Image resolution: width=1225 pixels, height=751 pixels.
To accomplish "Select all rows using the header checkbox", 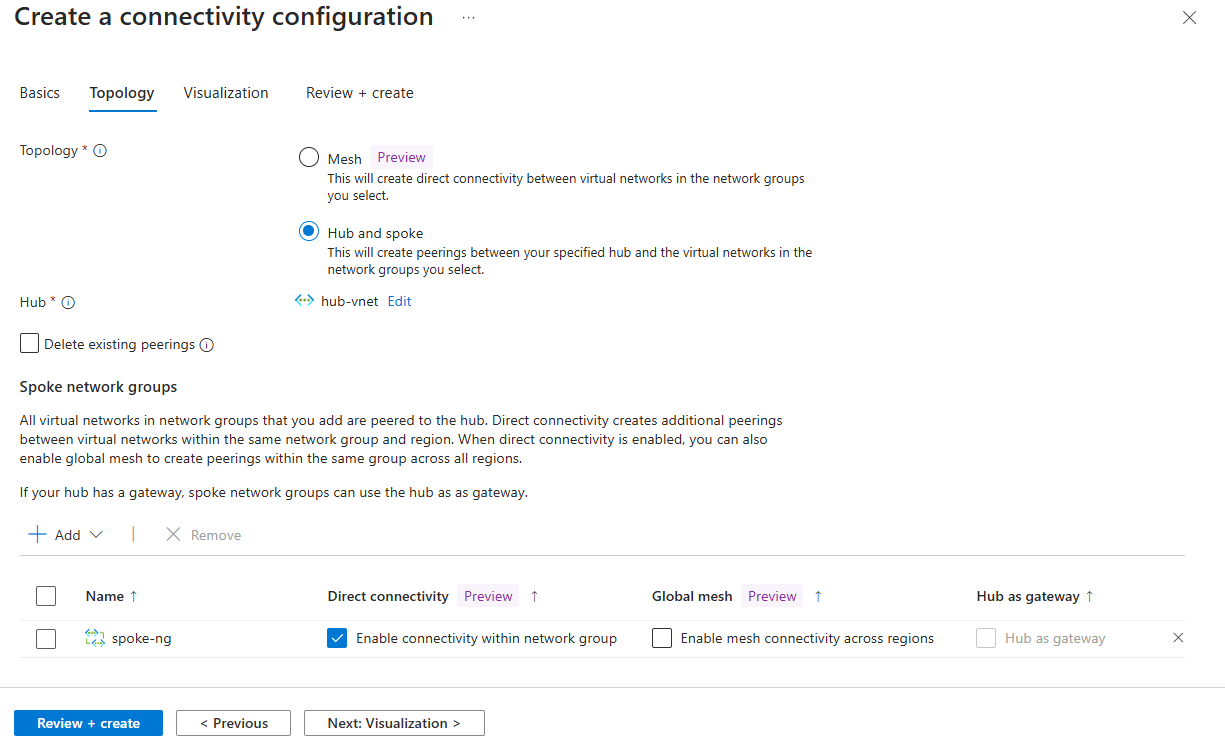I will 46,595.
